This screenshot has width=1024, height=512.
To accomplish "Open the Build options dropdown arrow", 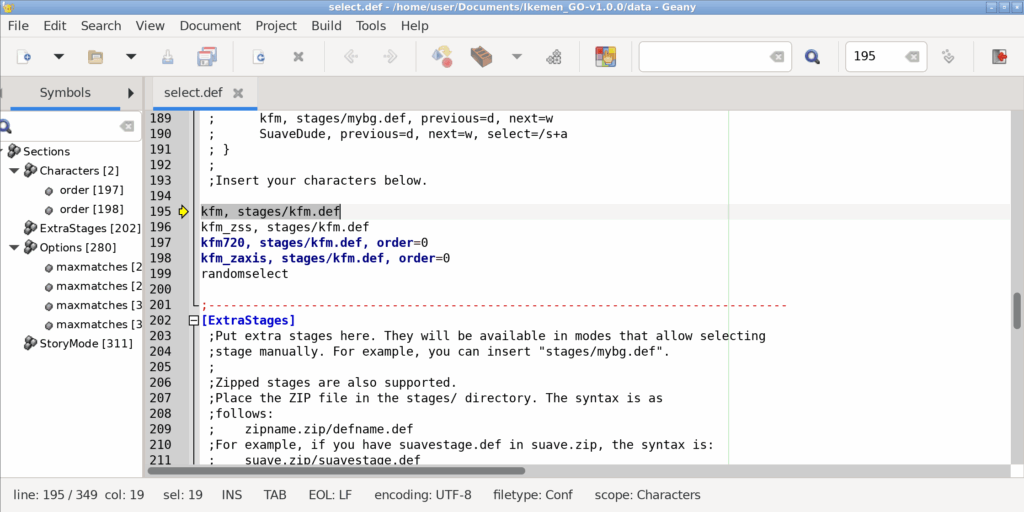I will click(517, 57).
